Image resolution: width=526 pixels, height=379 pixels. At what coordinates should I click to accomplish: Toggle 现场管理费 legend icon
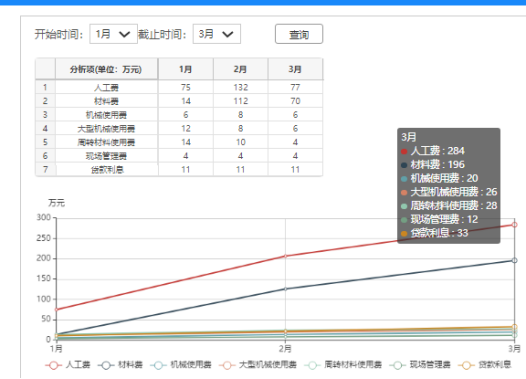[398, 365]
